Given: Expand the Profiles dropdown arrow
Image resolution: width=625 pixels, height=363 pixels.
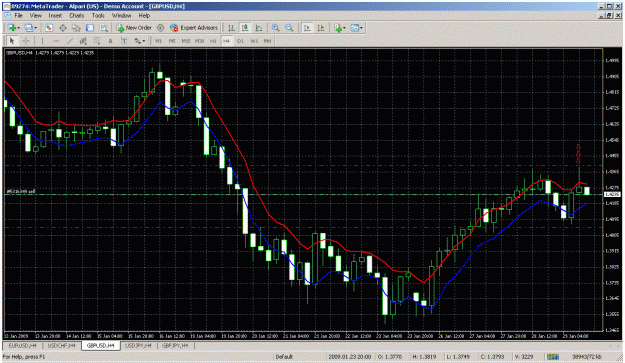Looking at the screenshot, I should click(x=35, y=28).
